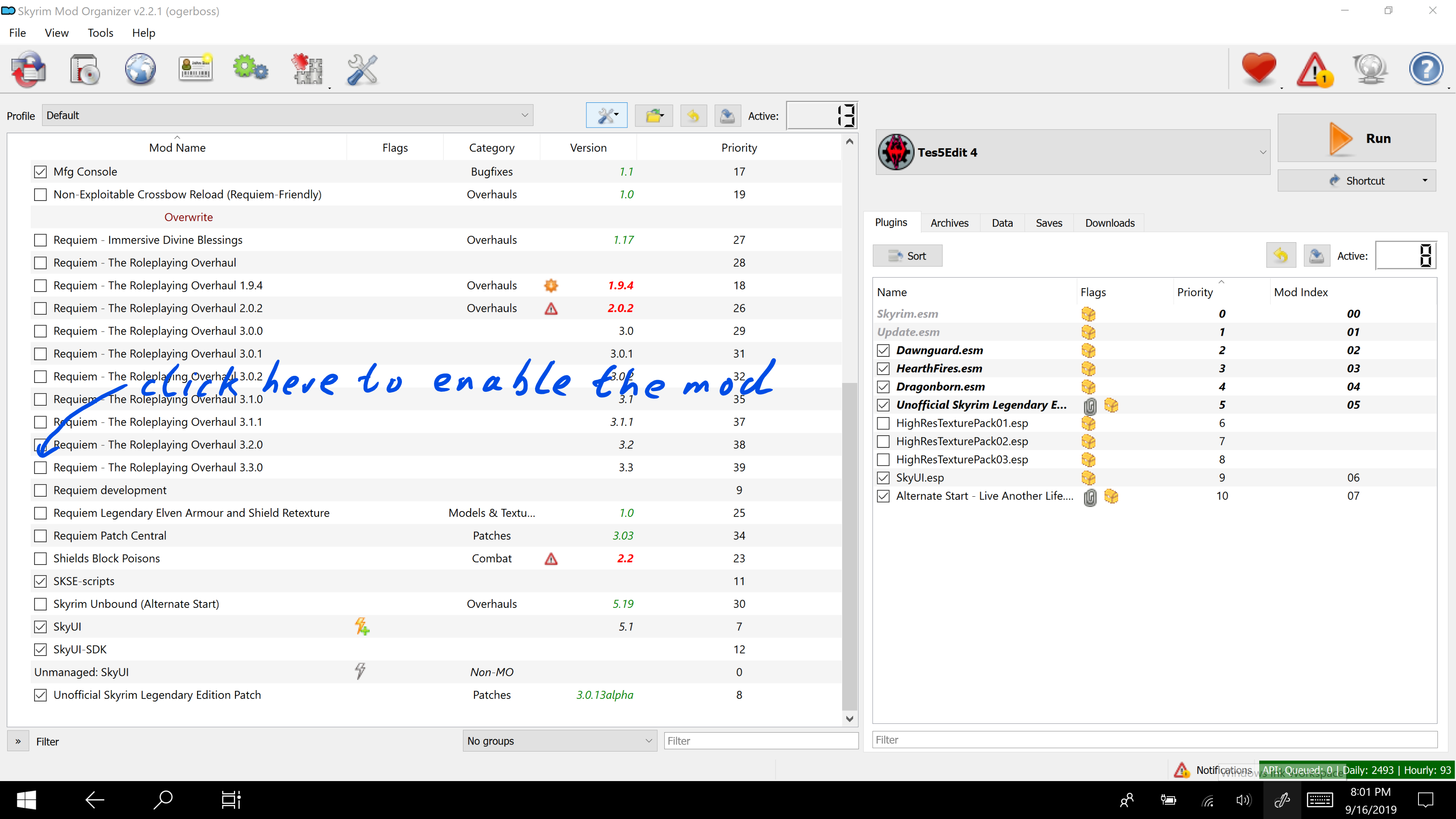Image resolution: width=1456 pixels, height=819 pixels.
Task: Click the mod list scroll down arrow
Action: pyautogui.click(x=849, y=719)
